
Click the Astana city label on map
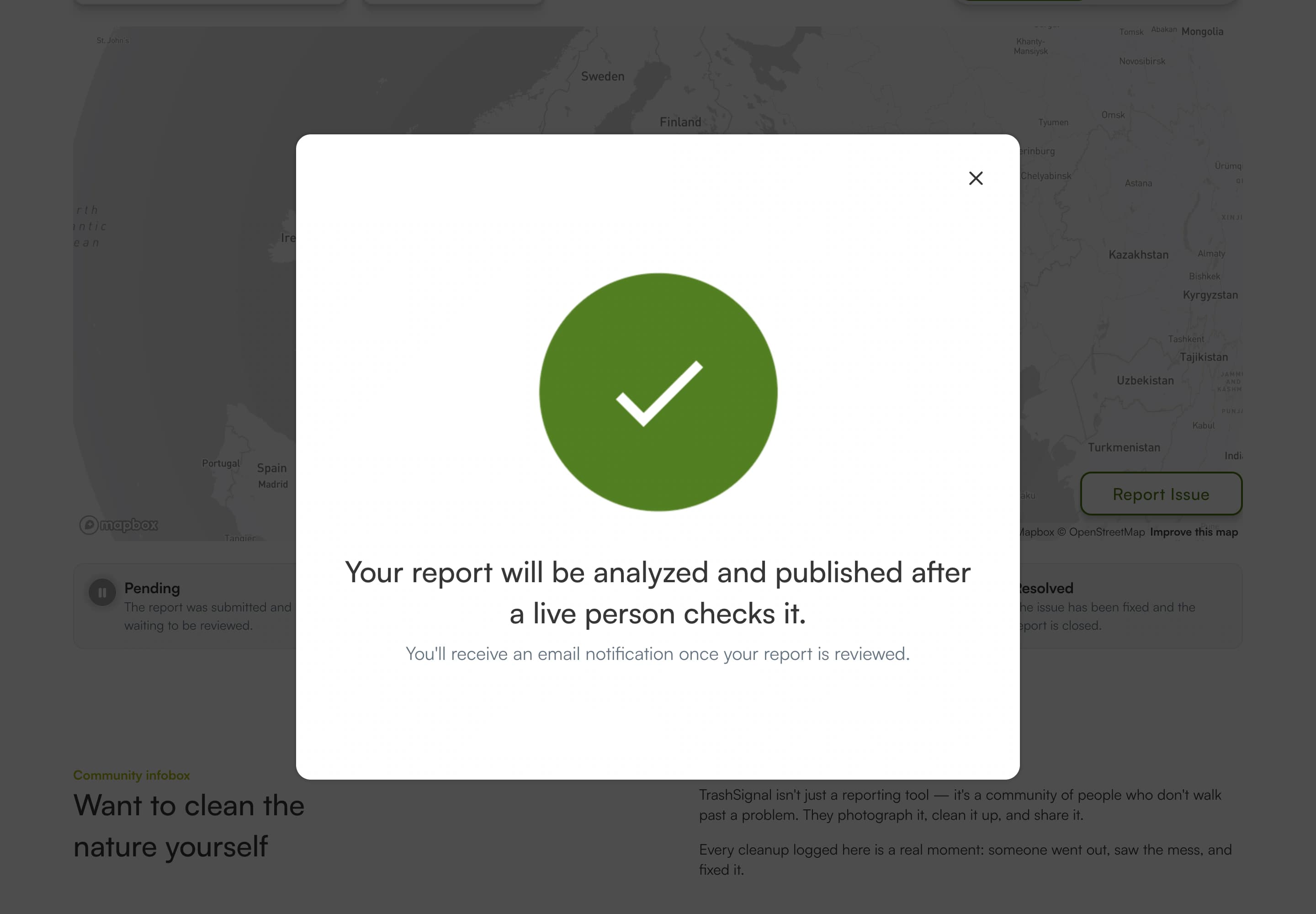[x=1138, y=183]
